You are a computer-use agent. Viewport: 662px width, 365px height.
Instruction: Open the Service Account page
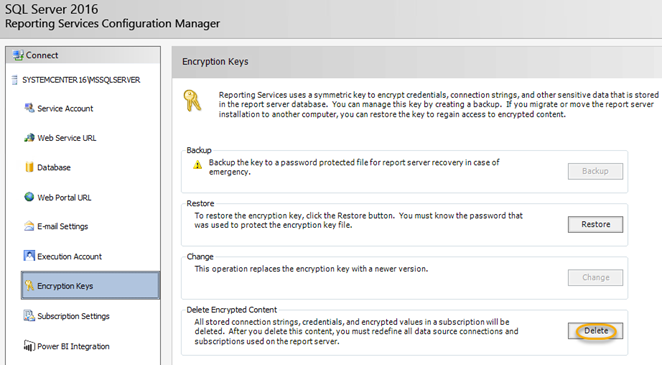coord(65,108)
